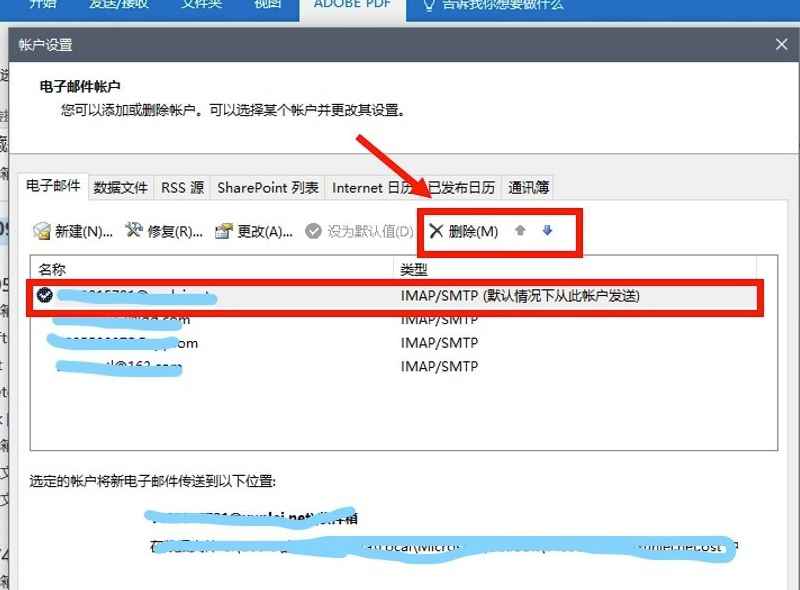Click the lightbulb Tell Me icon
Screen dimensions: 800x590
[429, 5]
